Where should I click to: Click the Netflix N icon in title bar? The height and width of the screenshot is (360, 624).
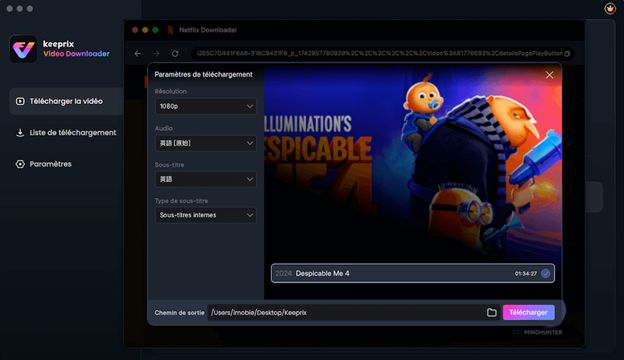point(170,30)
